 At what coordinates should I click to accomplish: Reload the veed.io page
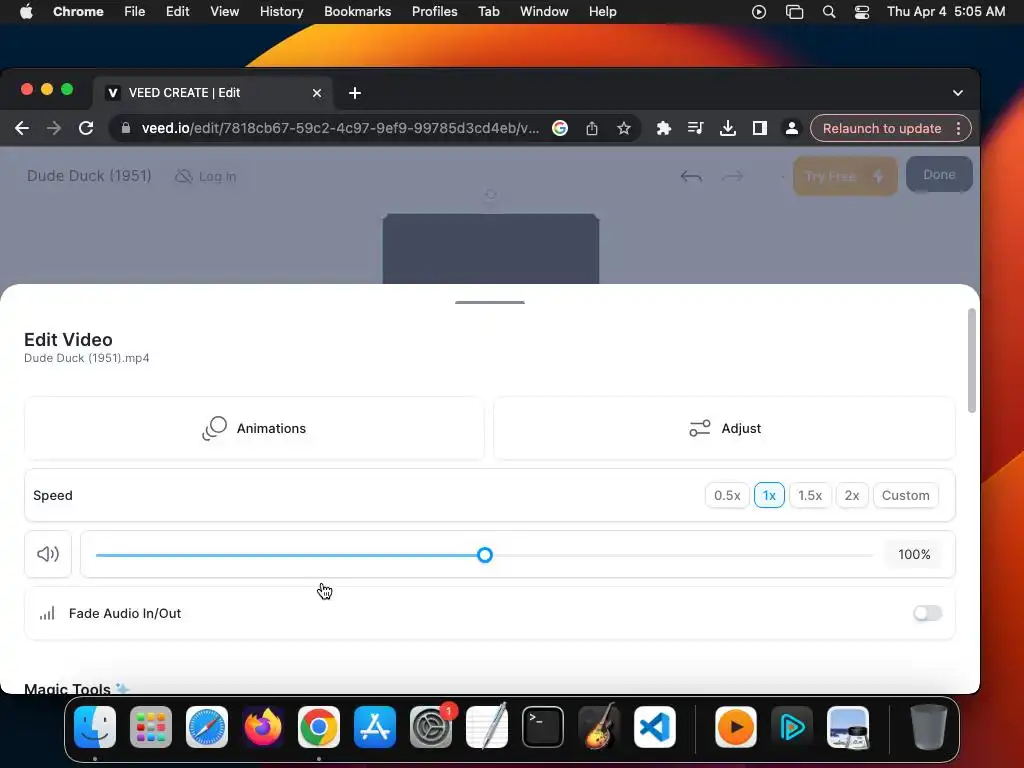86,129
